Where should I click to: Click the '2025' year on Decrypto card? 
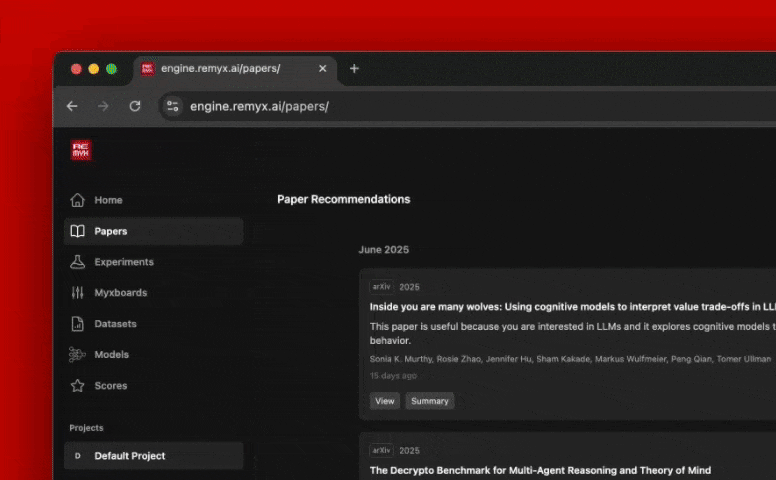pos(409,450)
